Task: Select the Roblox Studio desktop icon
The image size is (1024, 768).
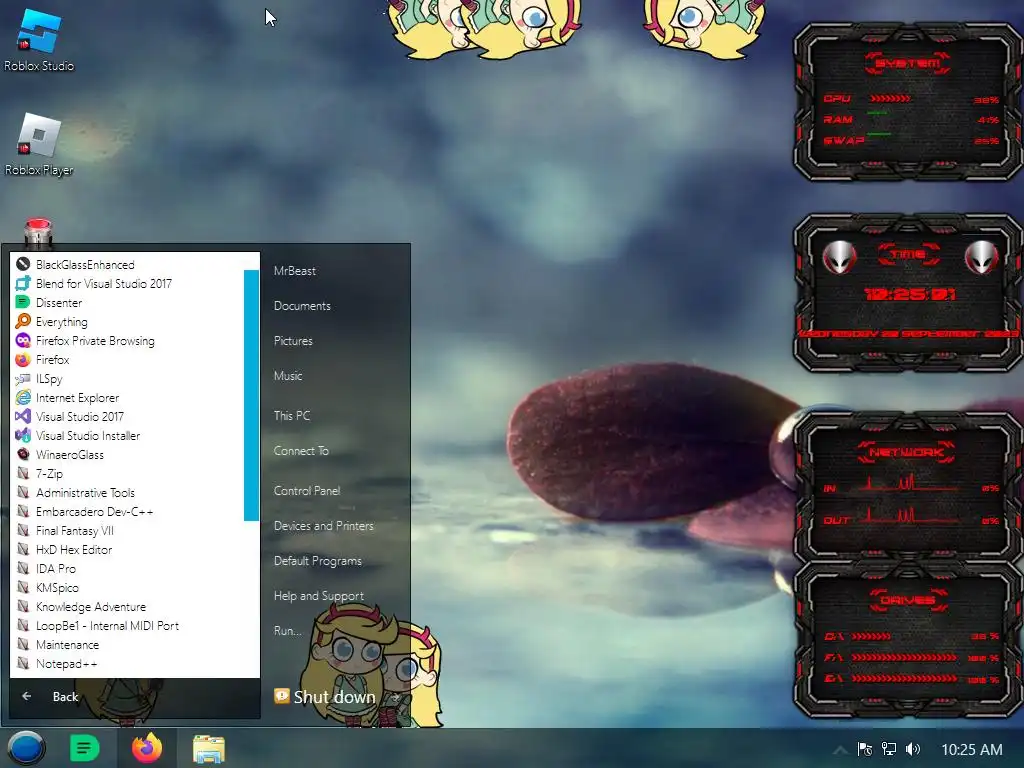Action: tap(39, 40)
